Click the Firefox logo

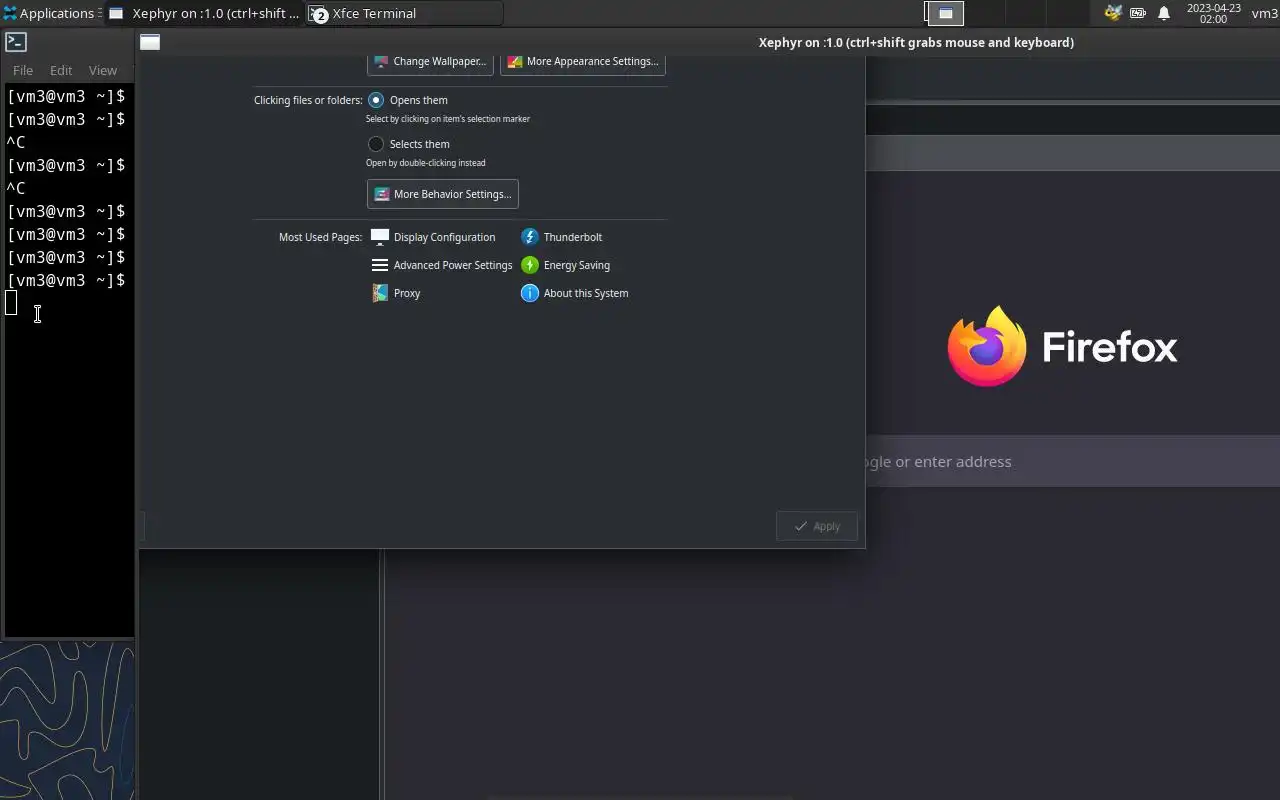[x=987, y=346]
